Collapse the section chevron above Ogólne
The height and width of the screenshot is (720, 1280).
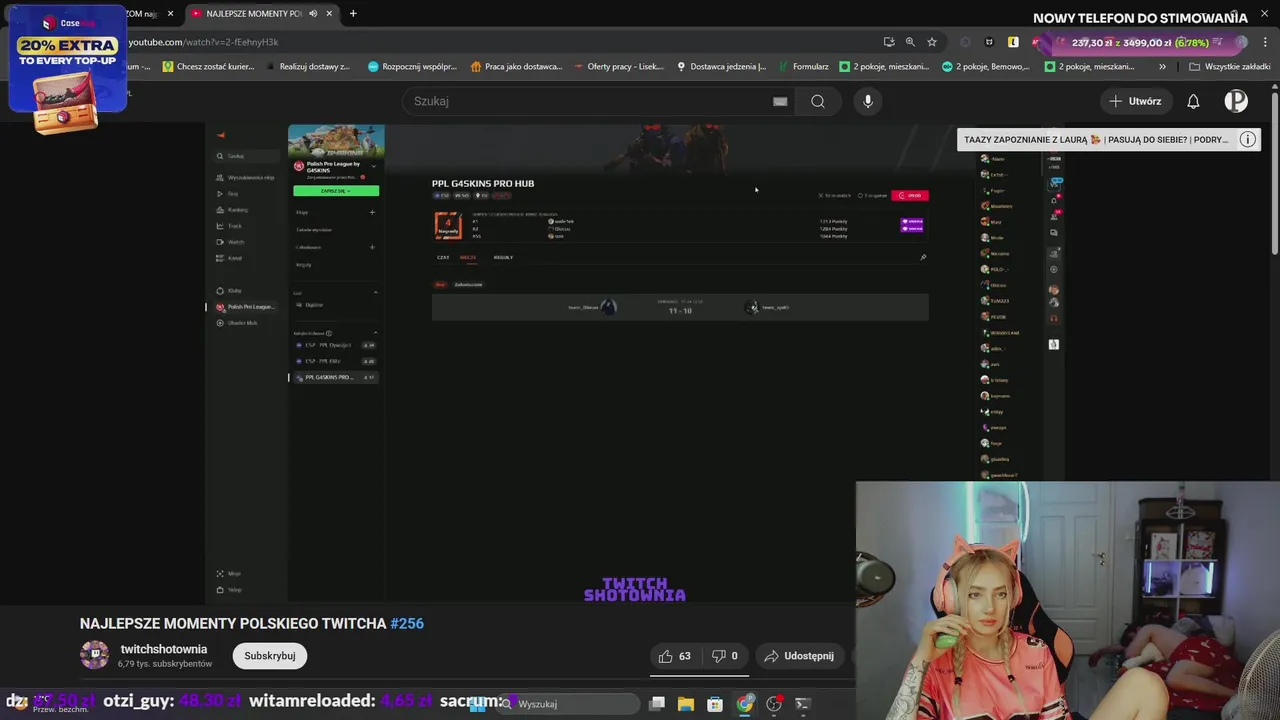point(375,292)
